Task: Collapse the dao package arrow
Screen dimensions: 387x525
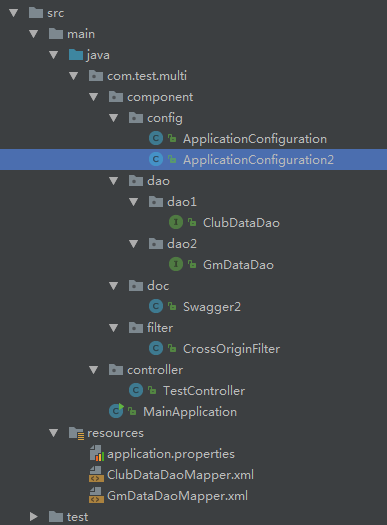Action: click(114, 181)
